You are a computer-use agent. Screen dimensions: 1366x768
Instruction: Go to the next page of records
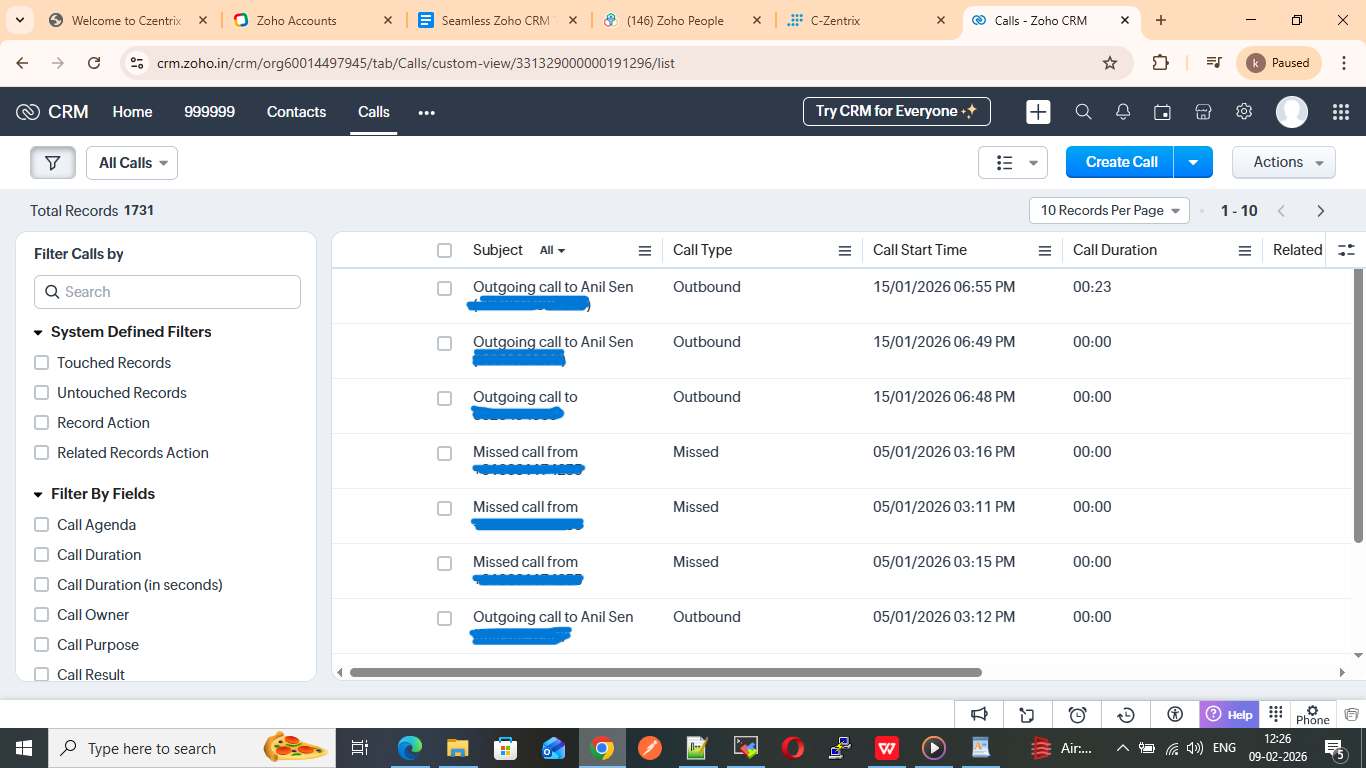(1320, 211)
